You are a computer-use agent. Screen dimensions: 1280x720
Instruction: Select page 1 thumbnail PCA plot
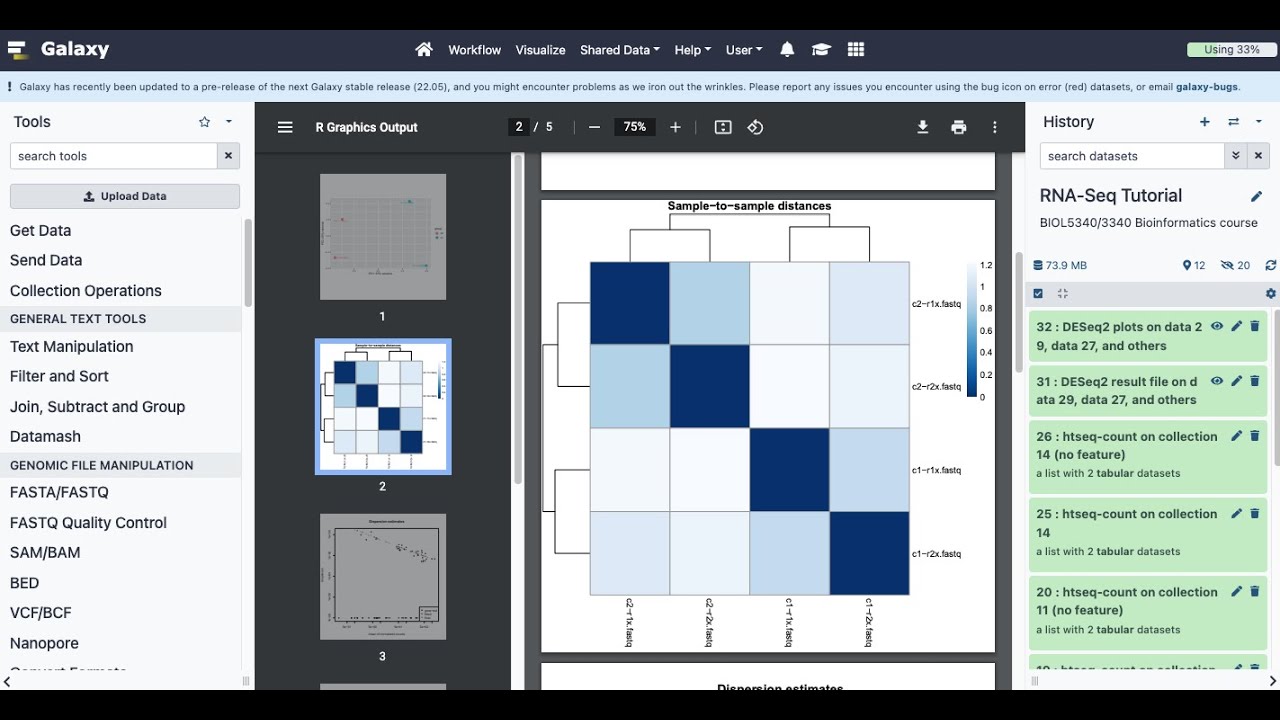[383, 237]
